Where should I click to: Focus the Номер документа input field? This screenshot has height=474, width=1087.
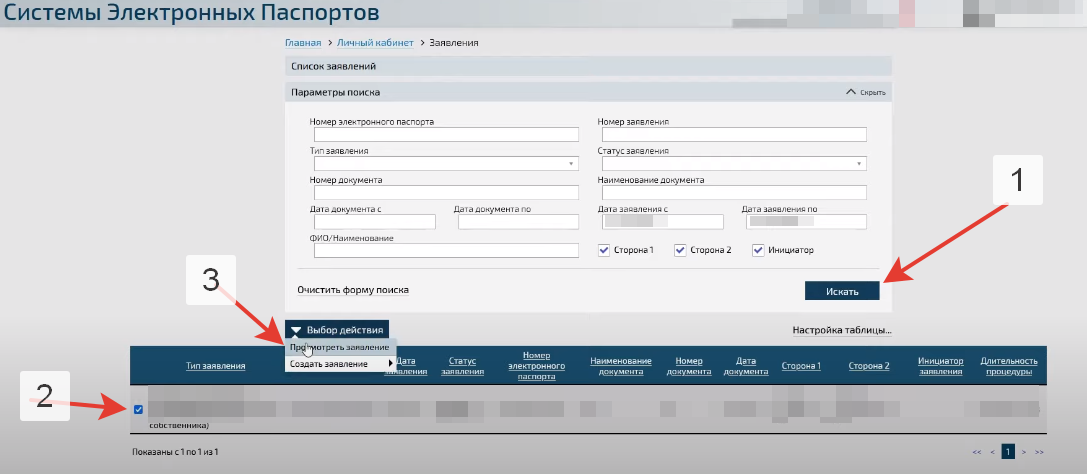[446, 193]
